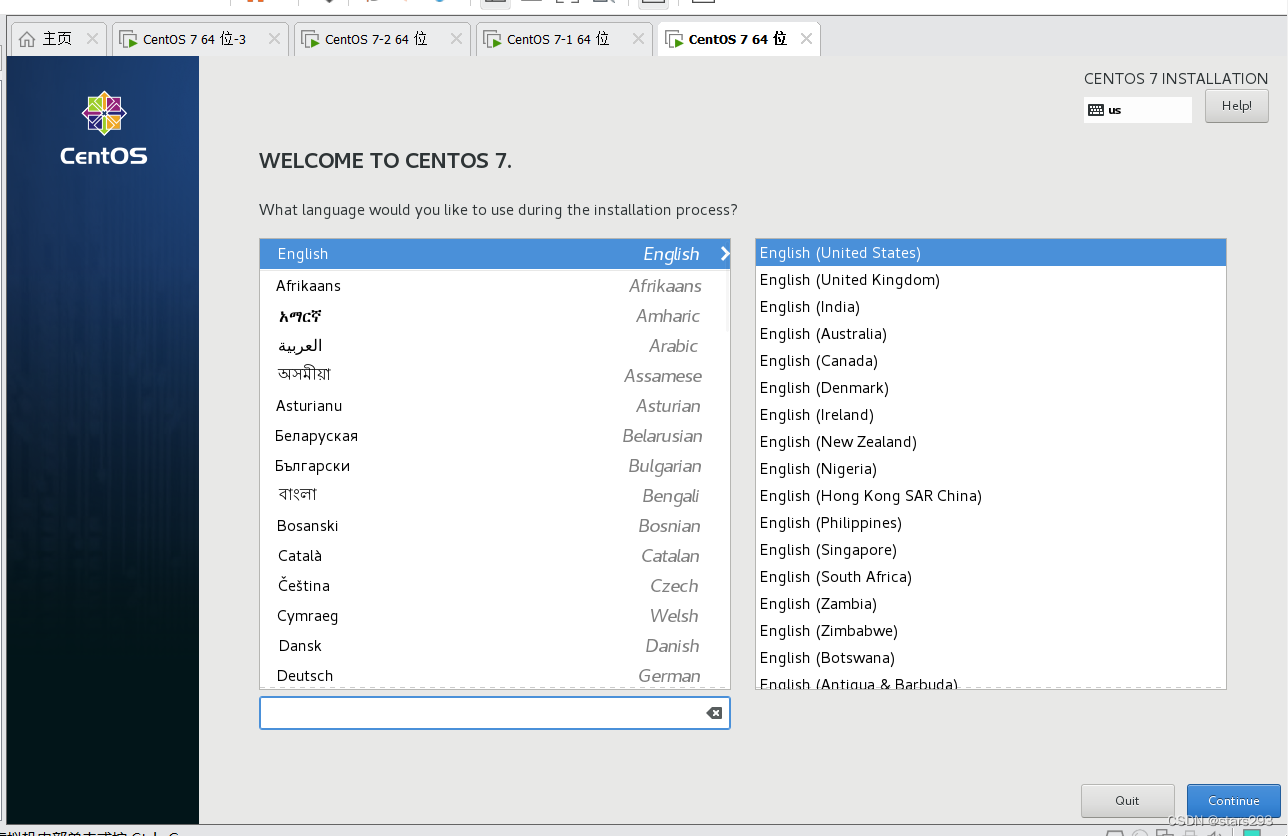The width and height of the screenshot is (1288, 836).
Task: Select Bengali in the language list
Action: 494,496
